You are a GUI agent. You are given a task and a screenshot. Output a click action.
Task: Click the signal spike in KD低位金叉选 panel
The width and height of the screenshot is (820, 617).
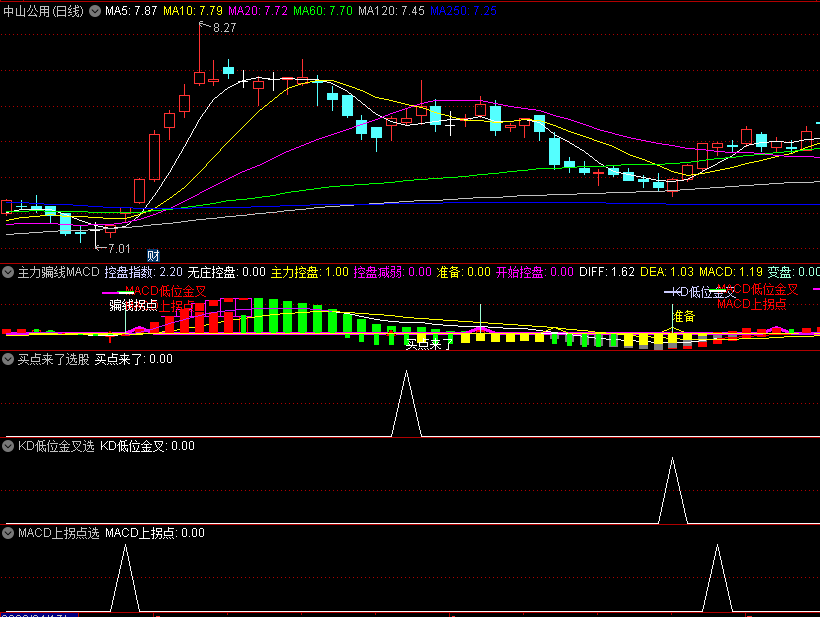[x=673, y=490]
